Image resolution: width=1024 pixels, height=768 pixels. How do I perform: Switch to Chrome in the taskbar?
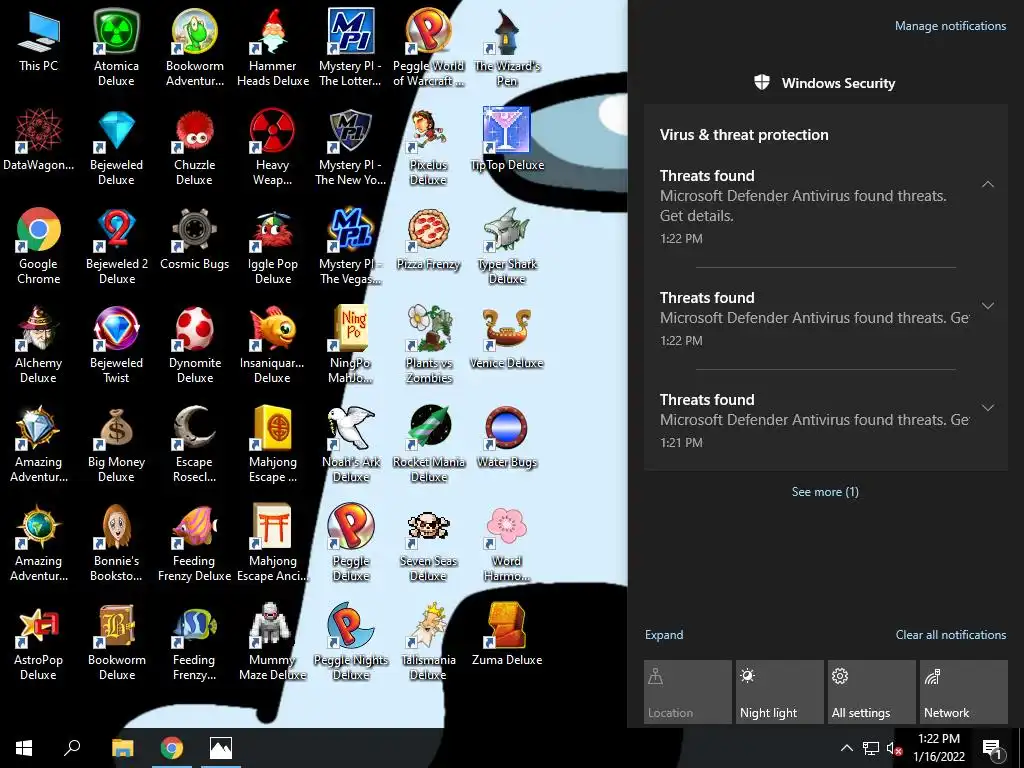coord(172,748)
